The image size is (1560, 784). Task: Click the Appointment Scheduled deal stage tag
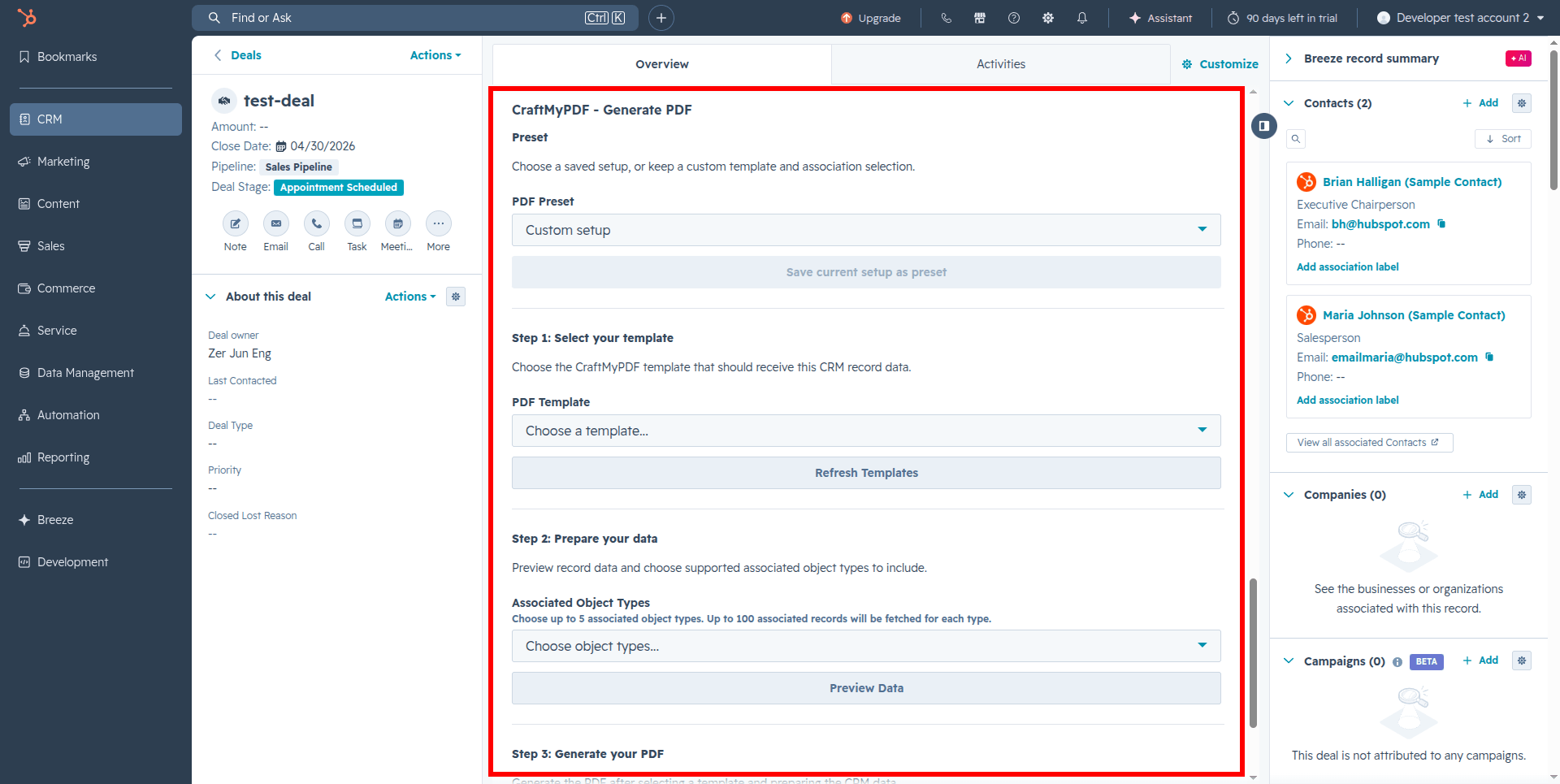(x=339, y=188)
